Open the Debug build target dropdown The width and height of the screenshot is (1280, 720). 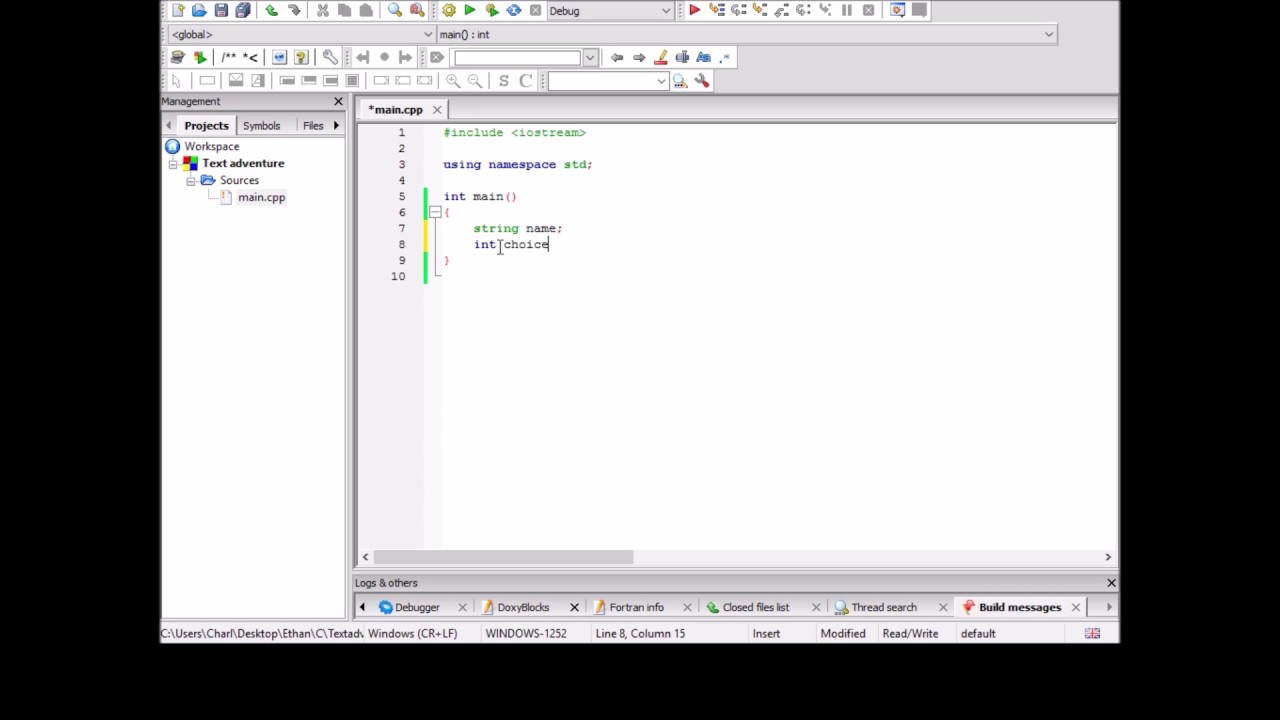pyautogui.click(x=609, y=11)
